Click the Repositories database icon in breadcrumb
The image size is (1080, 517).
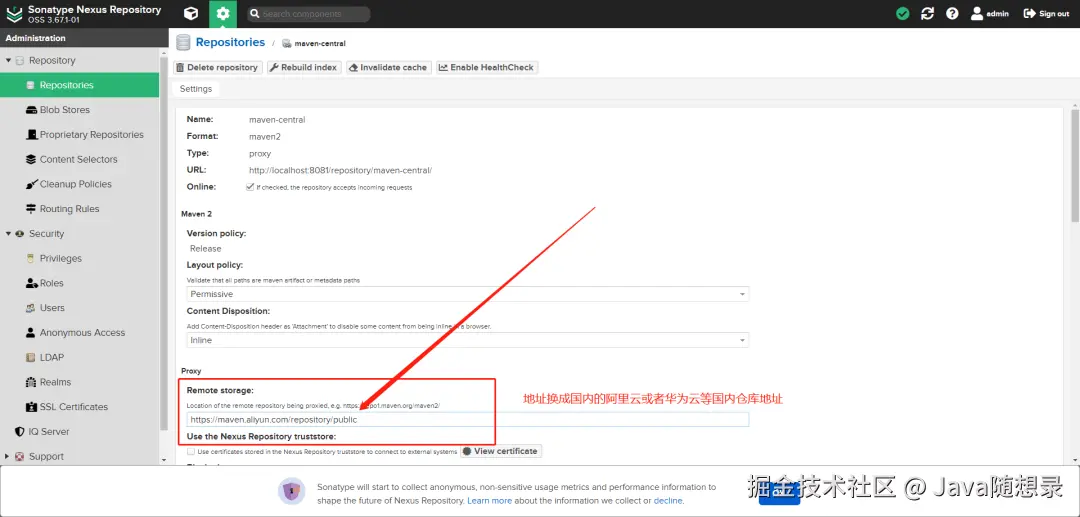pyautogui.click(x=183, y=43)
